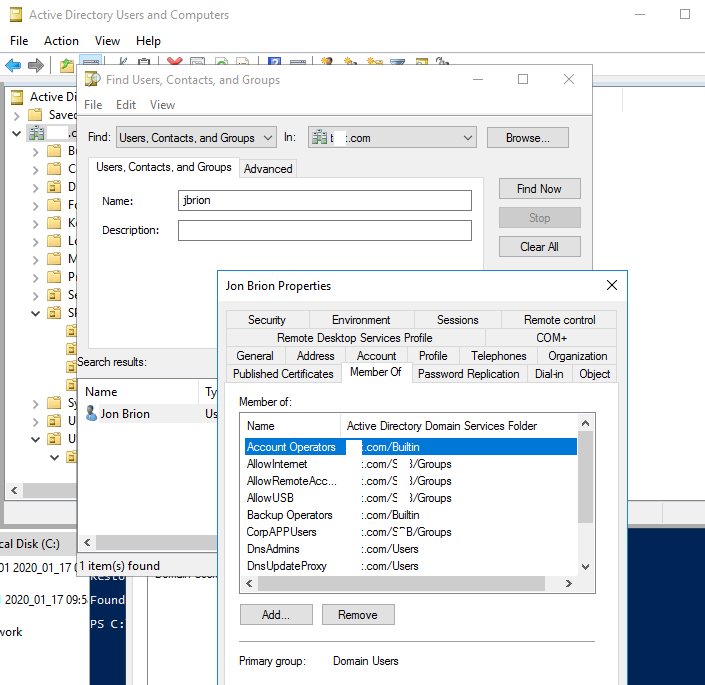Select the Backup Operators group row
This screenshot has height=685, width=705.
click(411, 515)
